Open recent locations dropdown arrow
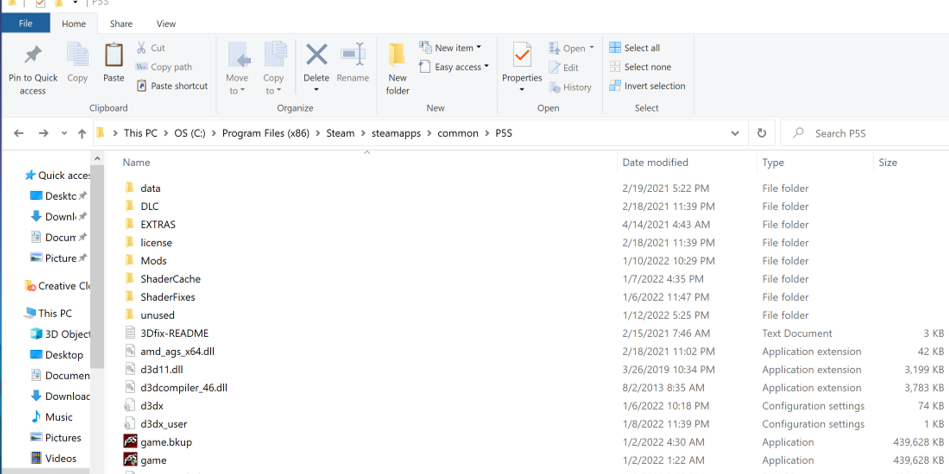Viewport: 949px width, 474px height. pyautogui.click(x=64, y=134)
